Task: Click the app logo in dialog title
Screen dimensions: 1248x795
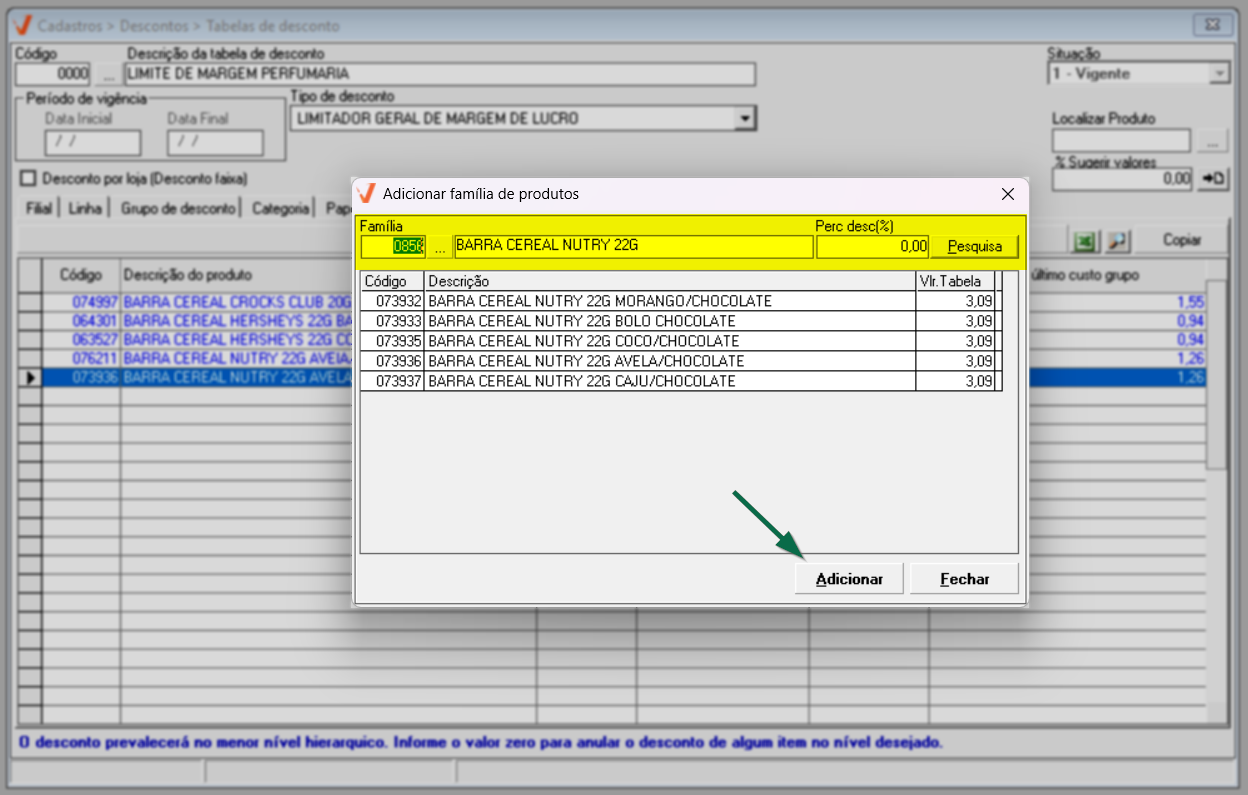Action: [367, 194]
